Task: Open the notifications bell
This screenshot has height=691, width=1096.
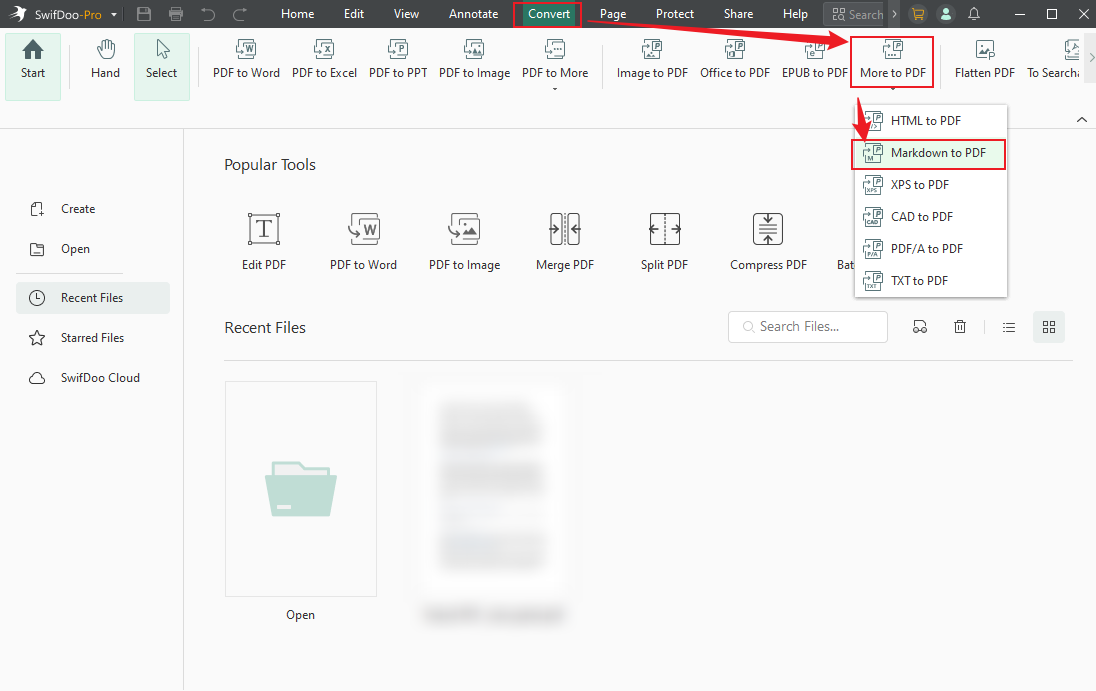Action: tap(973, 14)
